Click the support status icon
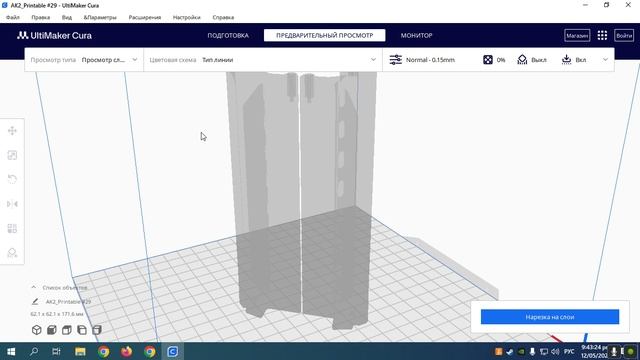This screenshot has height=360, width=640. click(522, 60)
